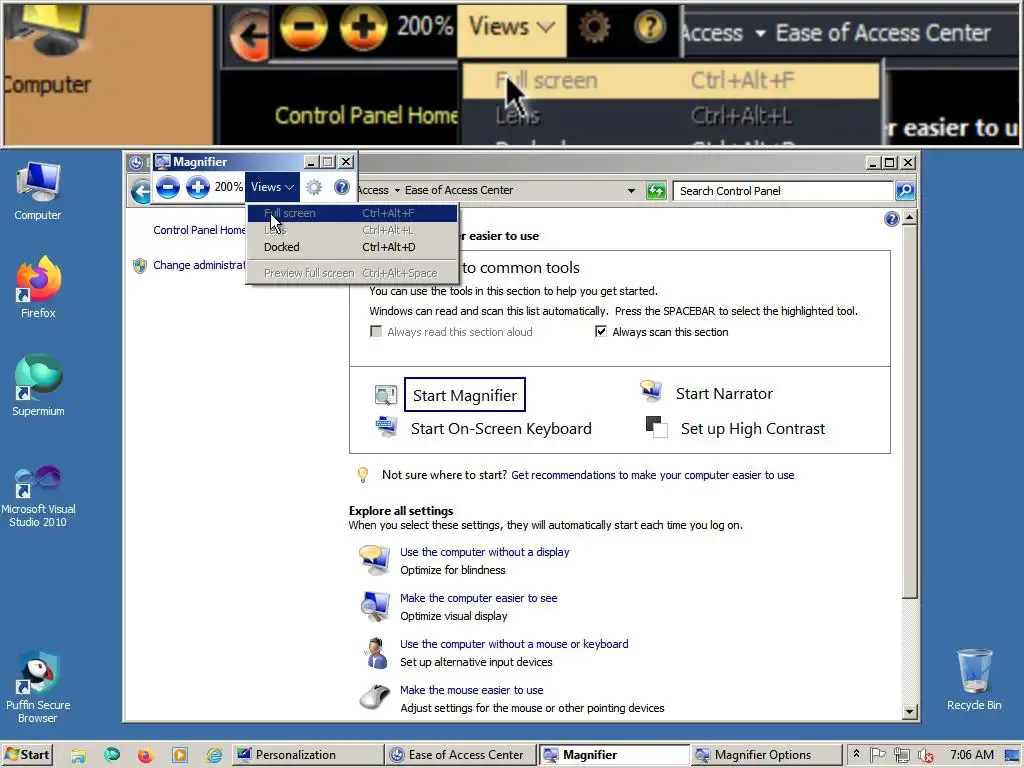
Task: Click scrollbar down arrow in Ease of Access
Action: tap(909, 712)
